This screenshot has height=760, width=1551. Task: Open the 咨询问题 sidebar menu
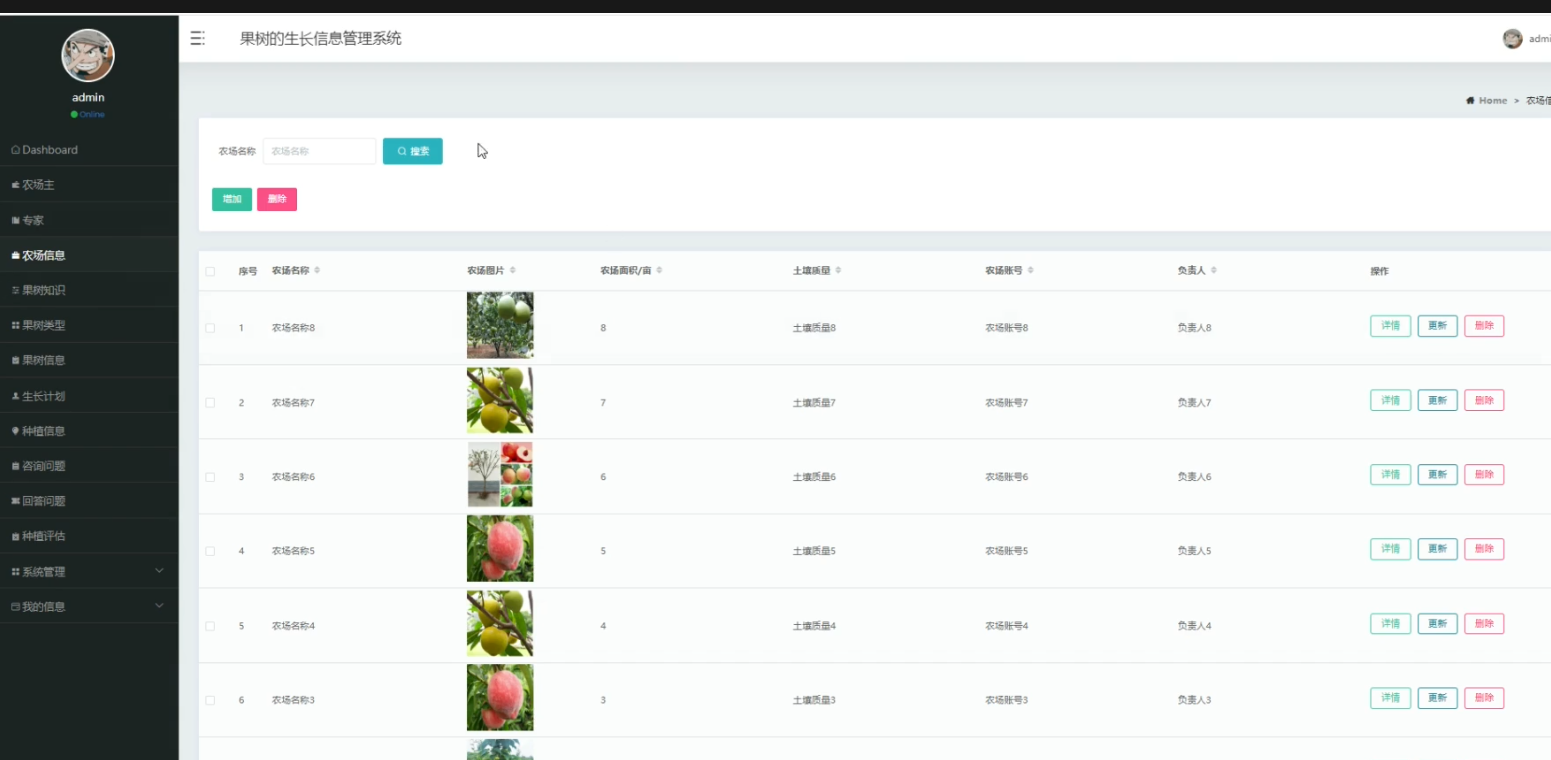(89, 466)
